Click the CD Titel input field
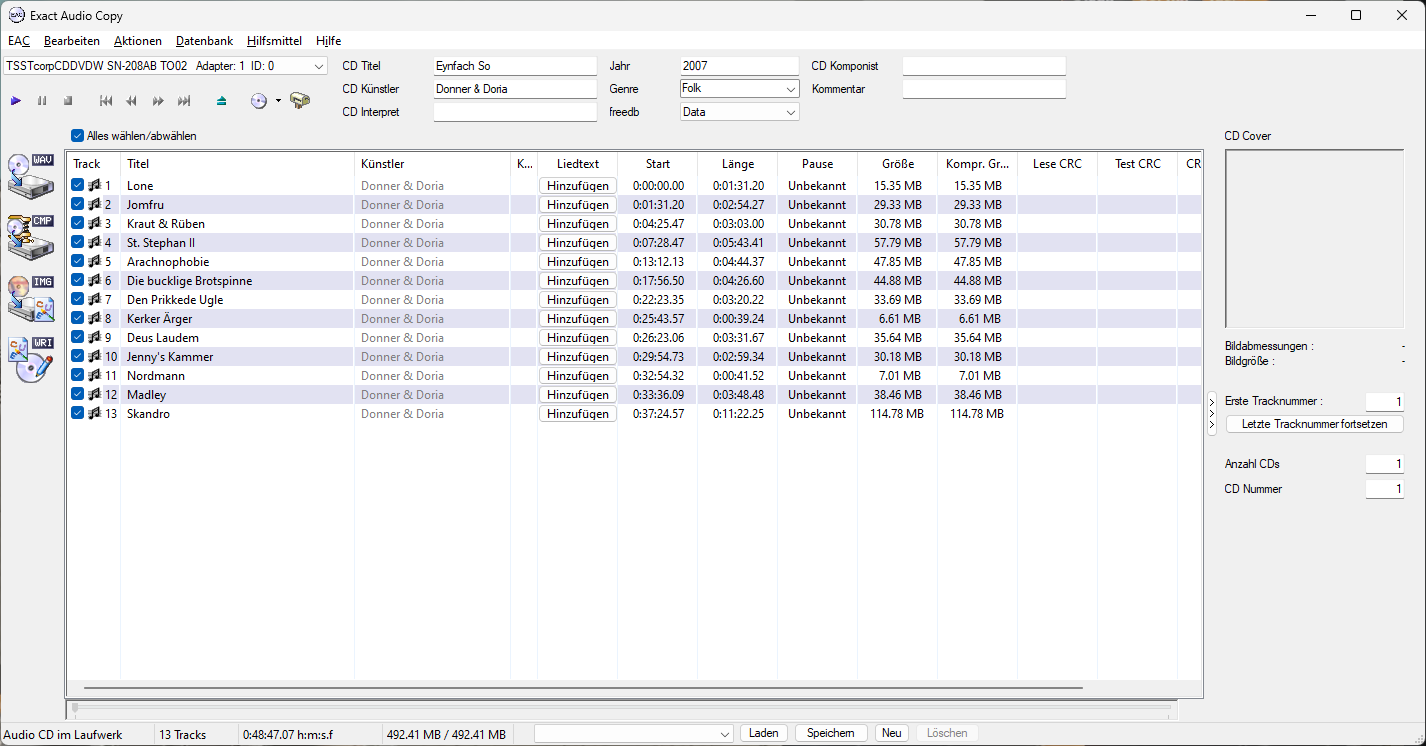1426x746 pixels. click(x=515, y=66)
